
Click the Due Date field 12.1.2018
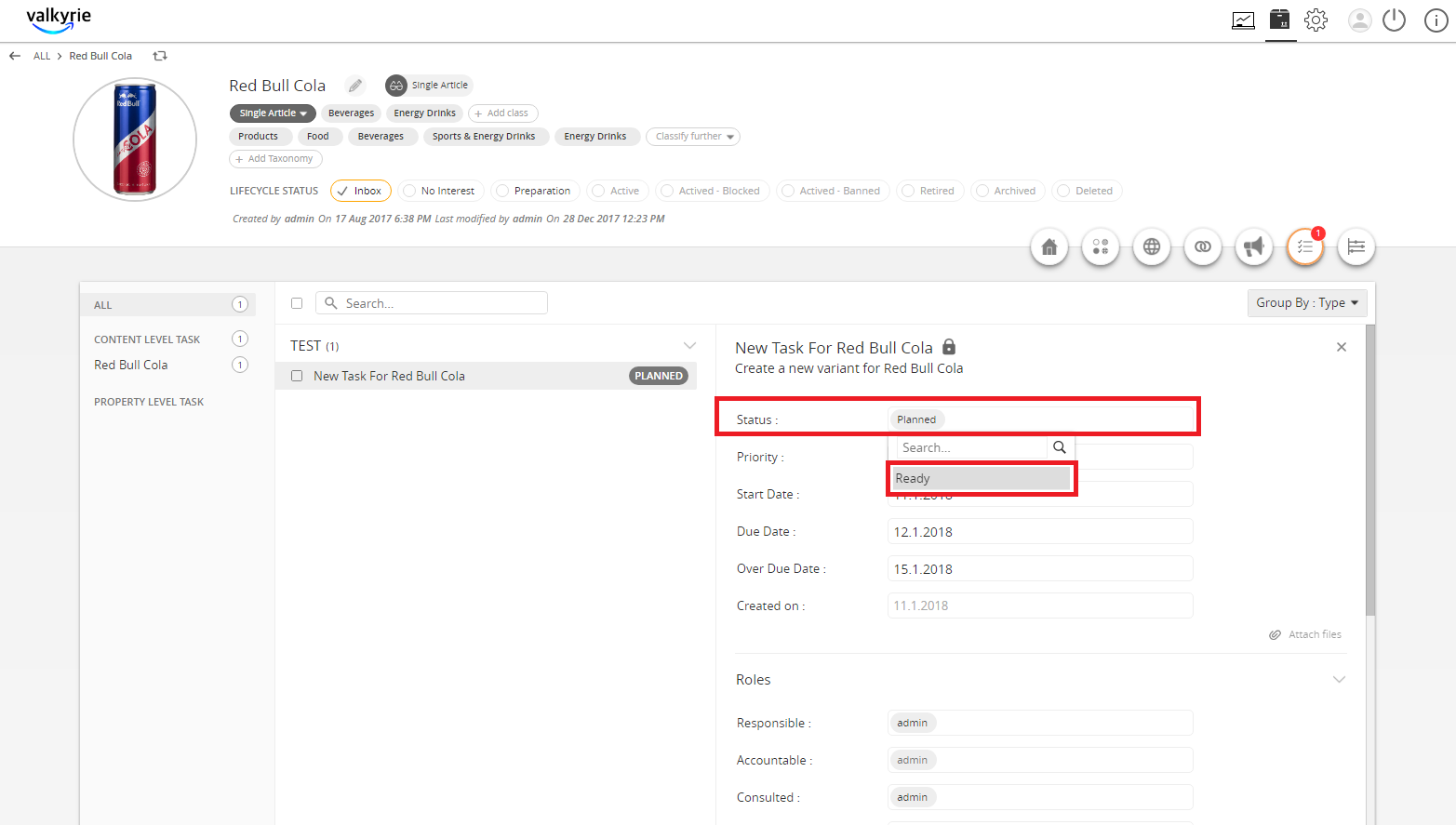pos(1040,531)
